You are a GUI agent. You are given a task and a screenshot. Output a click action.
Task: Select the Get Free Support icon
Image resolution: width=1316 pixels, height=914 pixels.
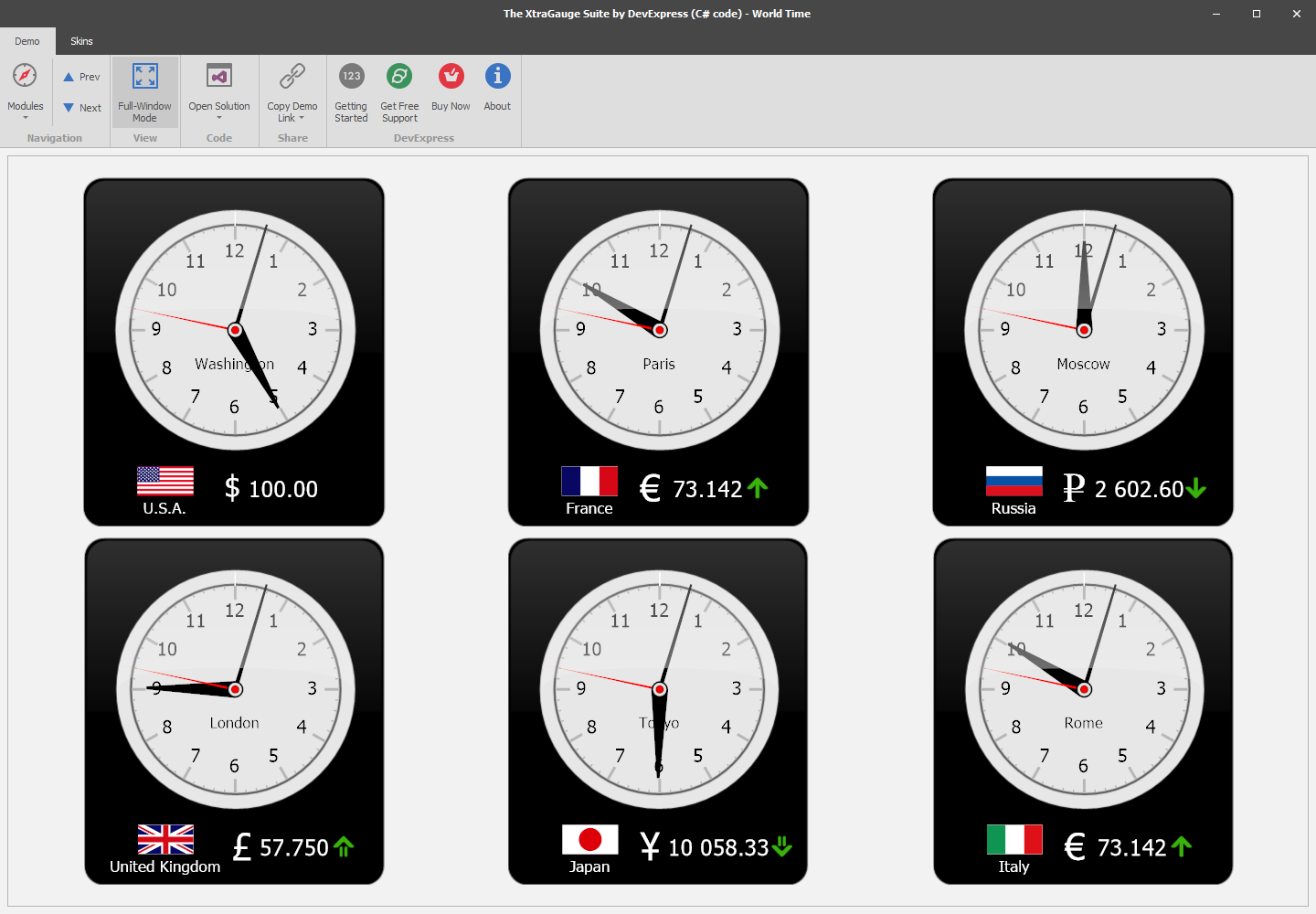(399, 76)
